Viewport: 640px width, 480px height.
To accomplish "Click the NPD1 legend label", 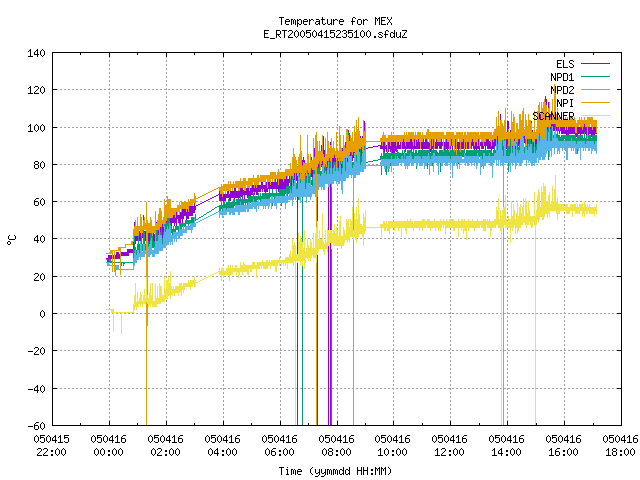I will (x=562, y=77).
